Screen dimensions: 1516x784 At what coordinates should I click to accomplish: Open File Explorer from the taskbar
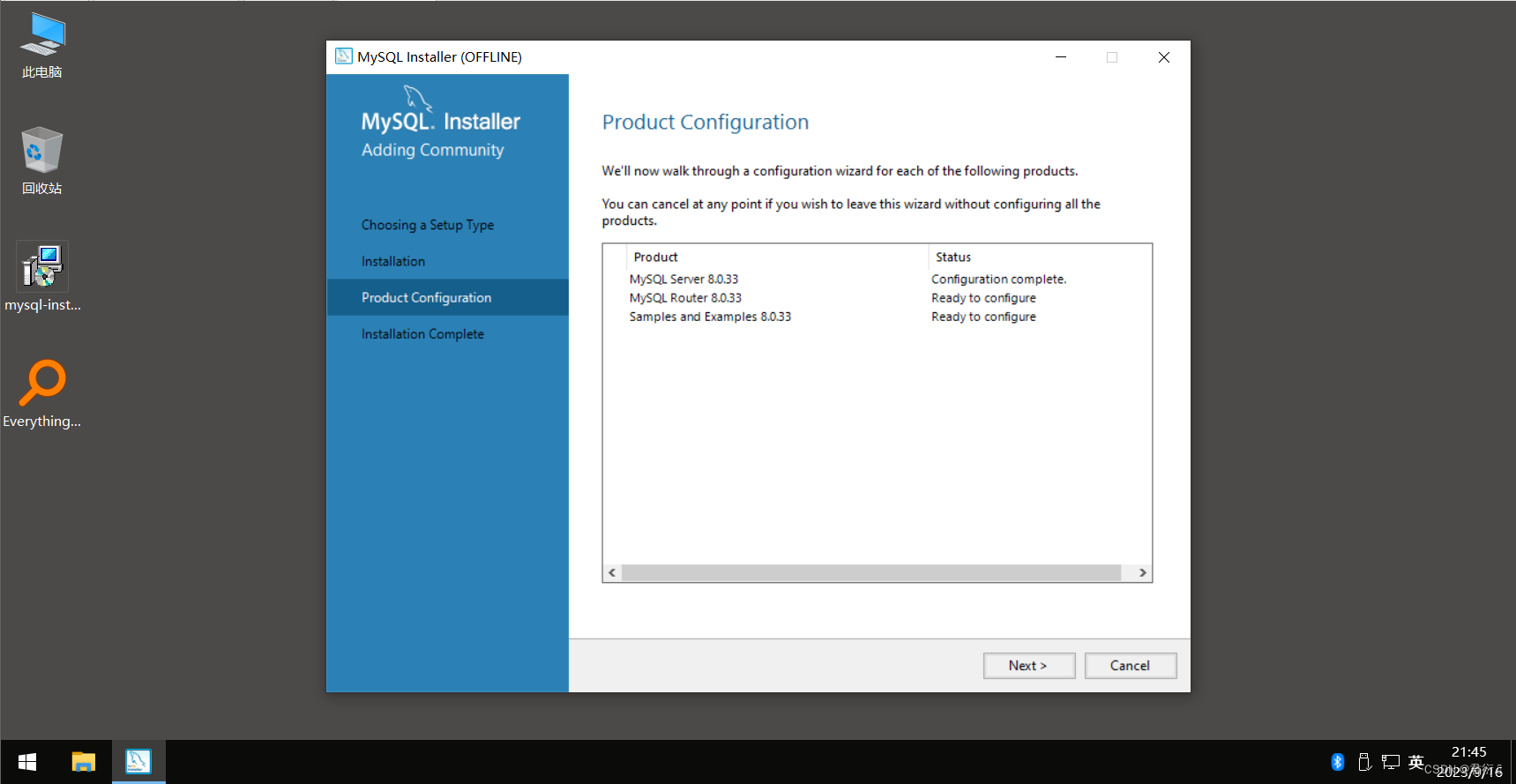point(84,762)
